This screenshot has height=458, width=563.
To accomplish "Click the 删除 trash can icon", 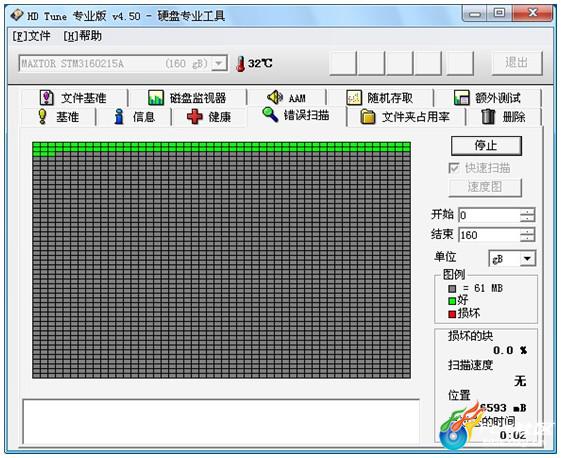I will (x=488, y=117).
